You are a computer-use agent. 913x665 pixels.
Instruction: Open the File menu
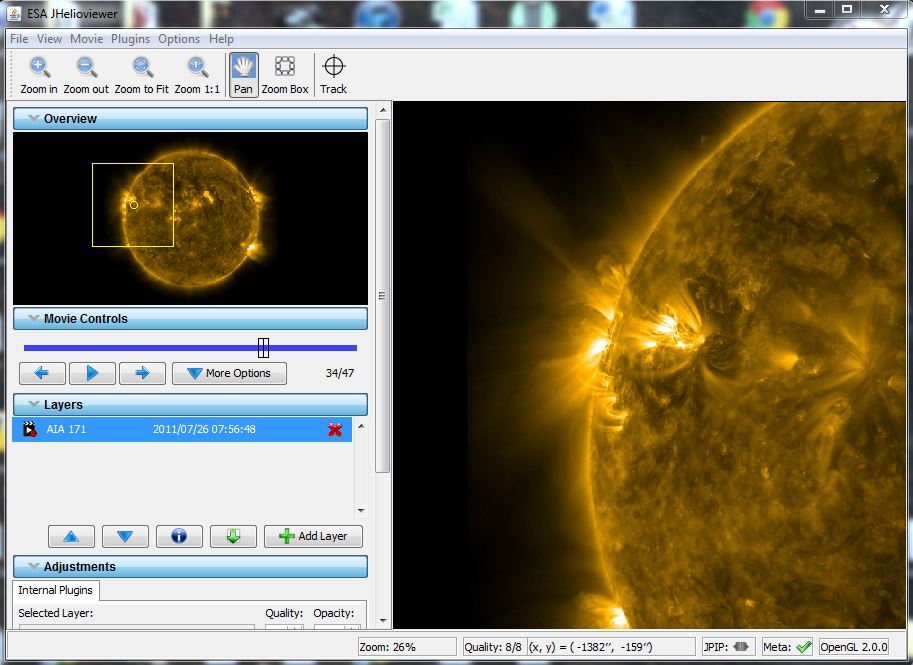pyautogui.click(x=19, y=39)
